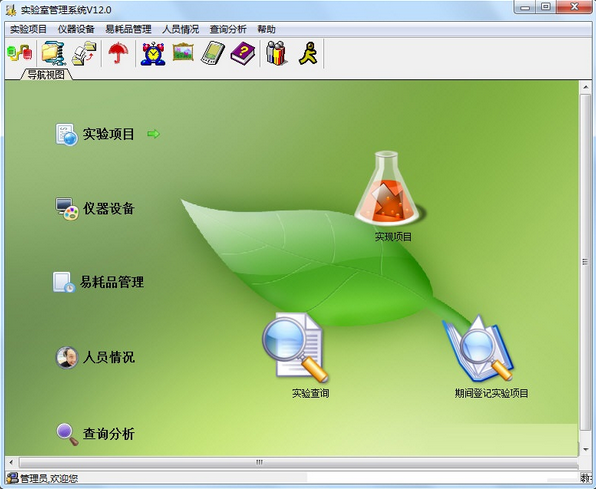The width and height of the screenshot is (596, 492).
Task: Maximize the 实验室管理系统 window
Action: [546, 7]
